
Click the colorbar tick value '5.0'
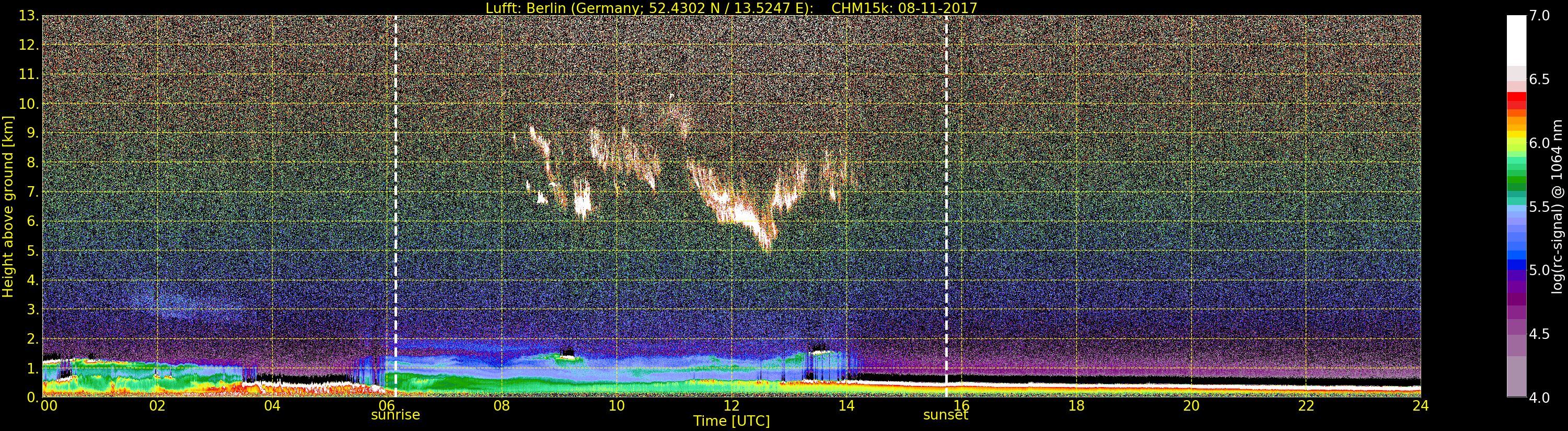1540,270
